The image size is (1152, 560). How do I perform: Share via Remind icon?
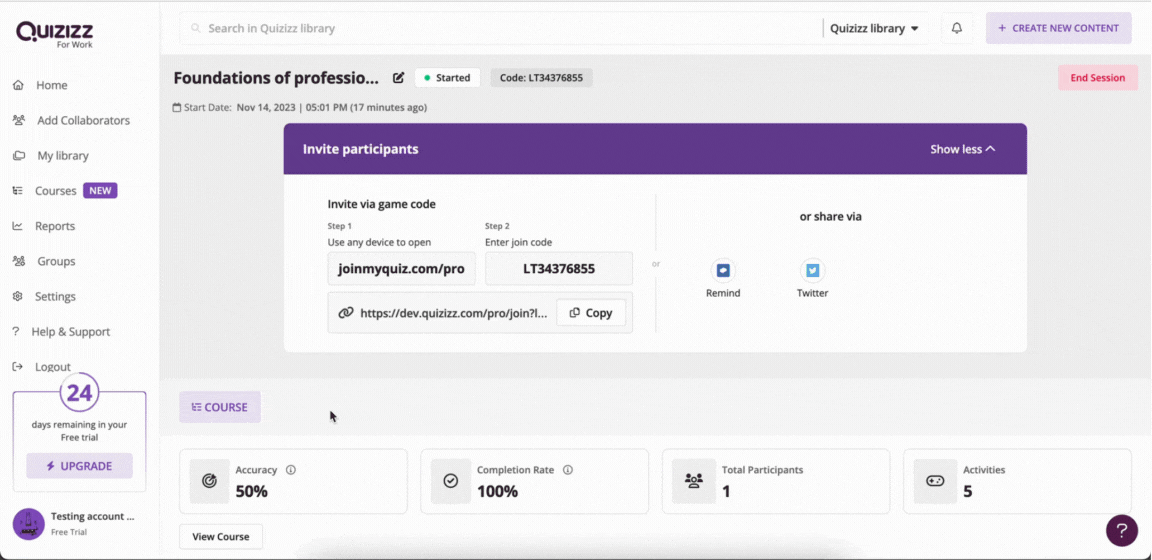(723, 270)
